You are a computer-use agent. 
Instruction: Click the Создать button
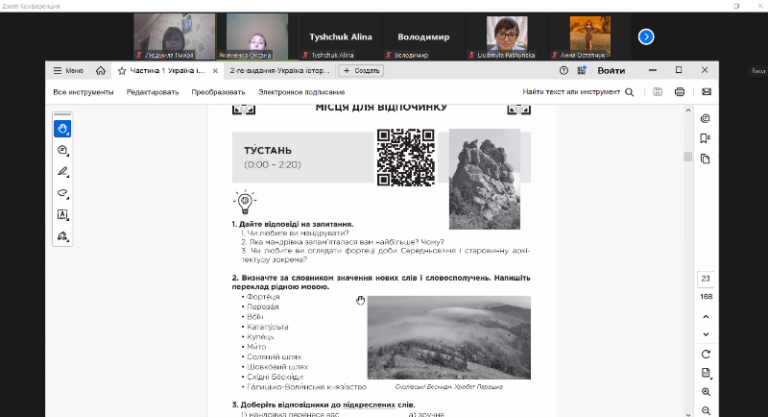[361, 71]
